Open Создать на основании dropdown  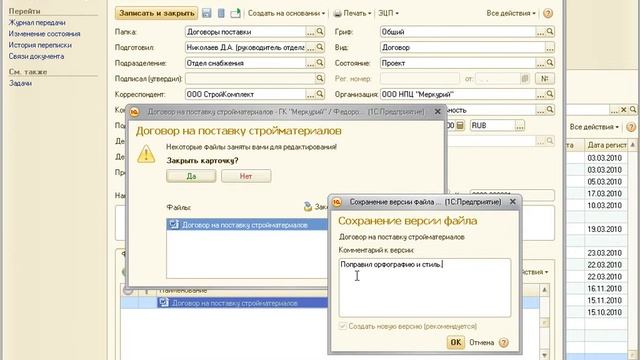coord(287,13)
